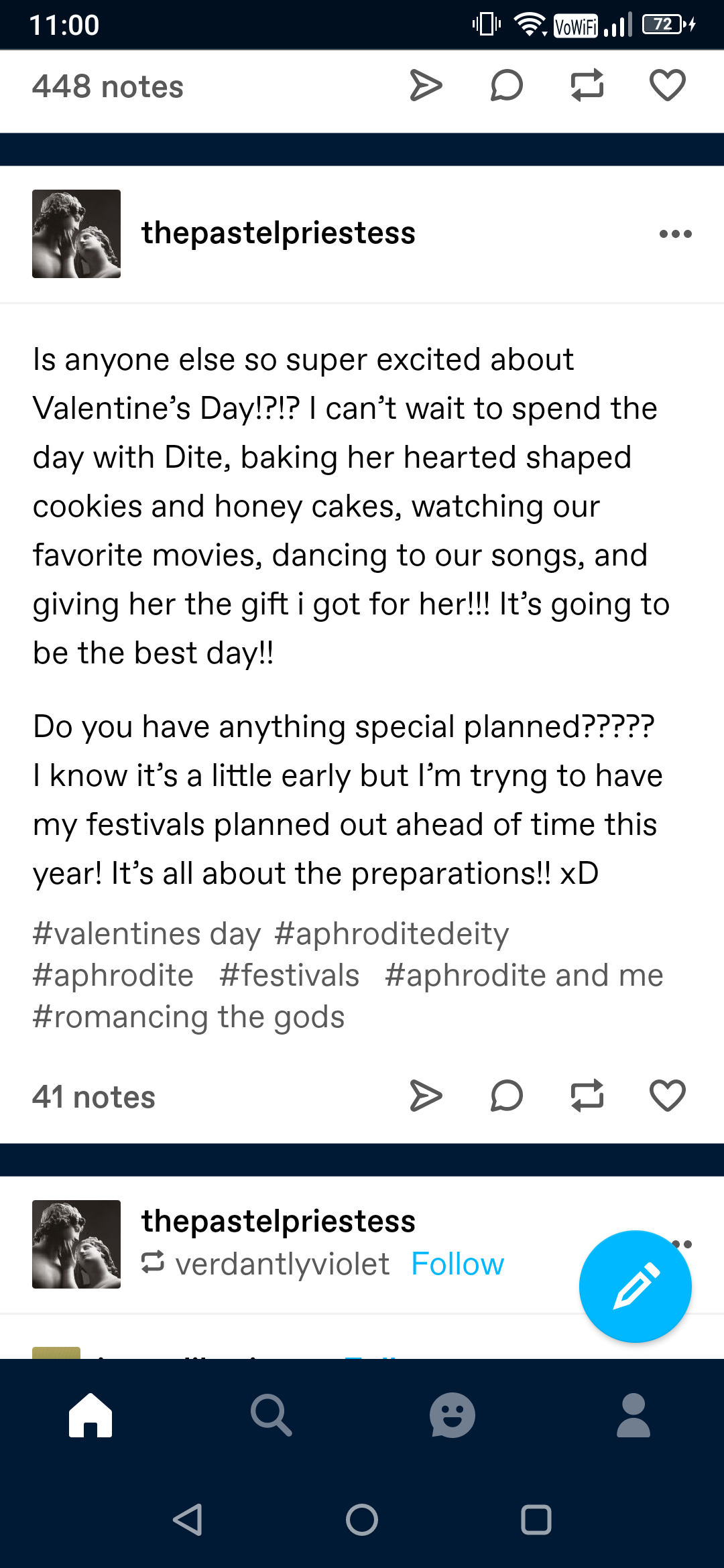The image size is (724, 1568).
Task: Like the Valentine's Day post
Action: [668, 1096]
